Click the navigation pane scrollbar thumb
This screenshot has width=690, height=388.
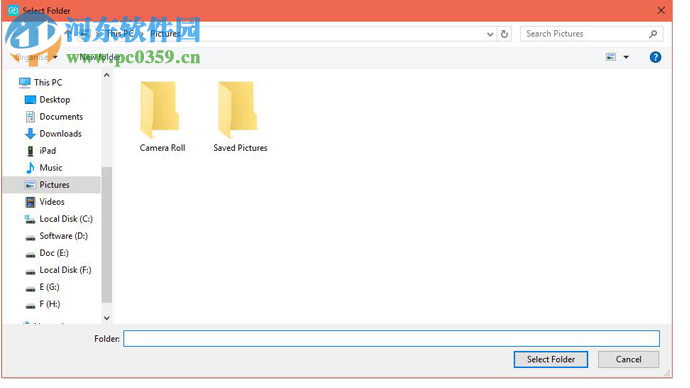106,235
